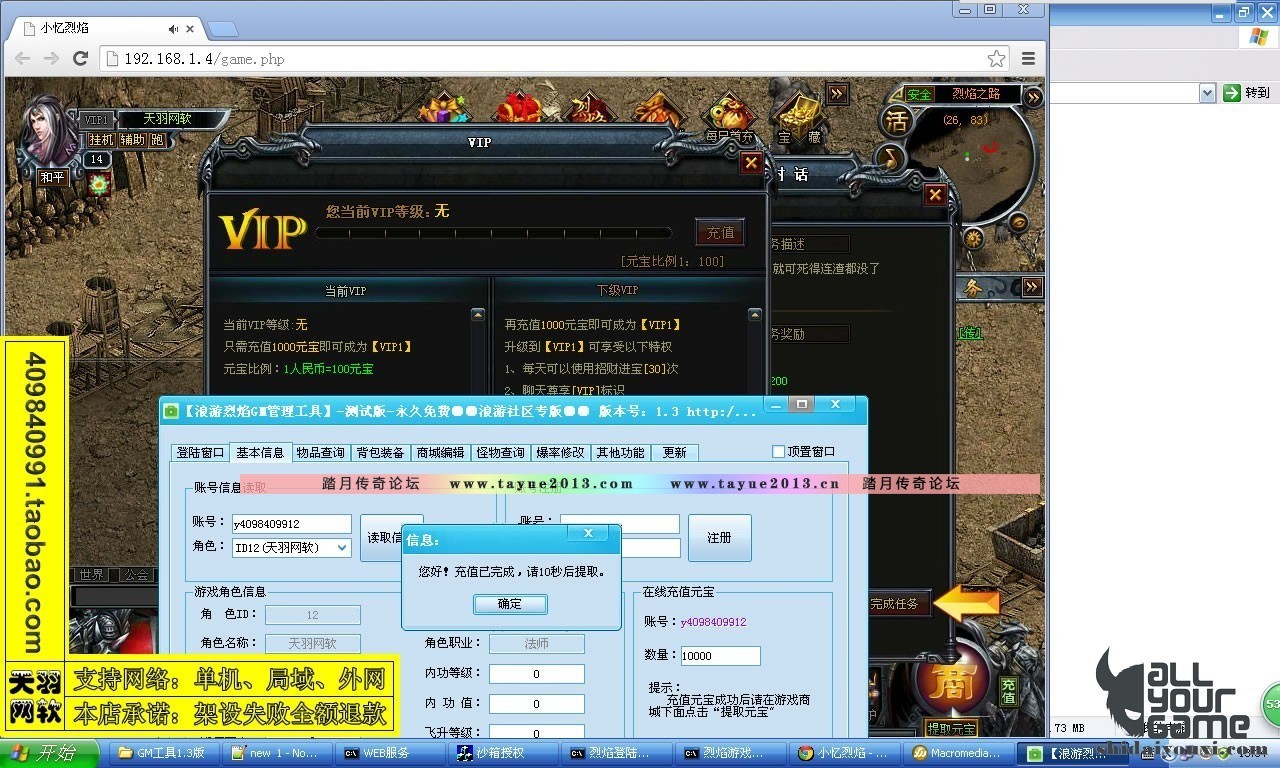Image resolution: width=1280 pixels, height=768 pixels.
Task: Click the red gift box icon
Action: pos(518,108)
